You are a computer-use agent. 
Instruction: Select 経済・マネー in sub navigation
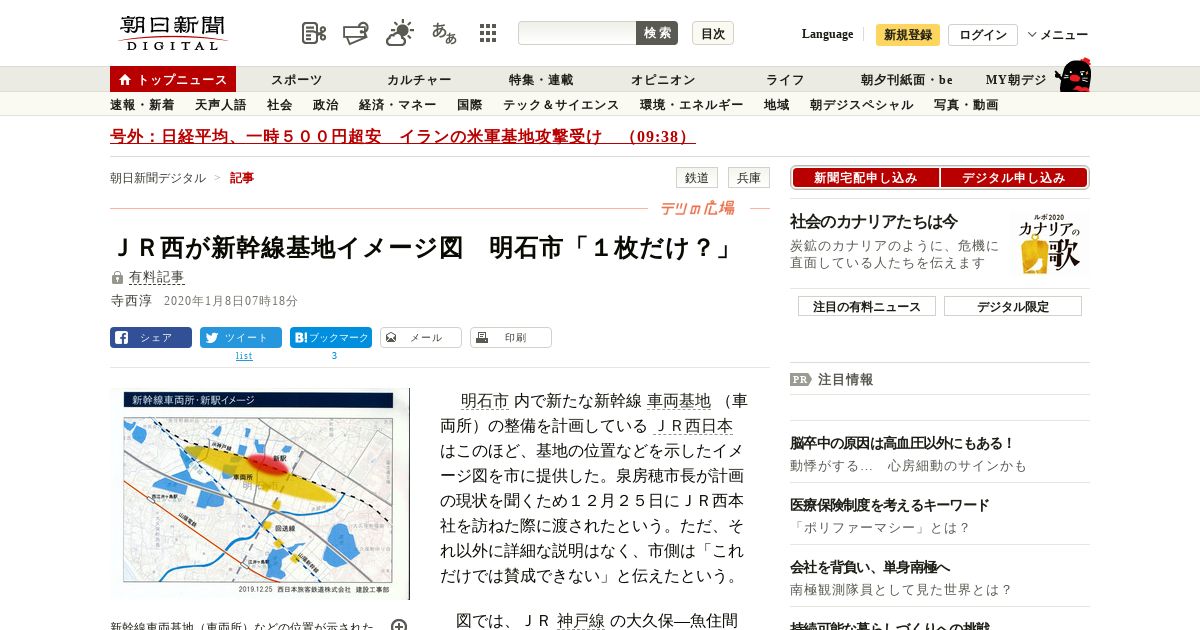click(x=397, y=105)
